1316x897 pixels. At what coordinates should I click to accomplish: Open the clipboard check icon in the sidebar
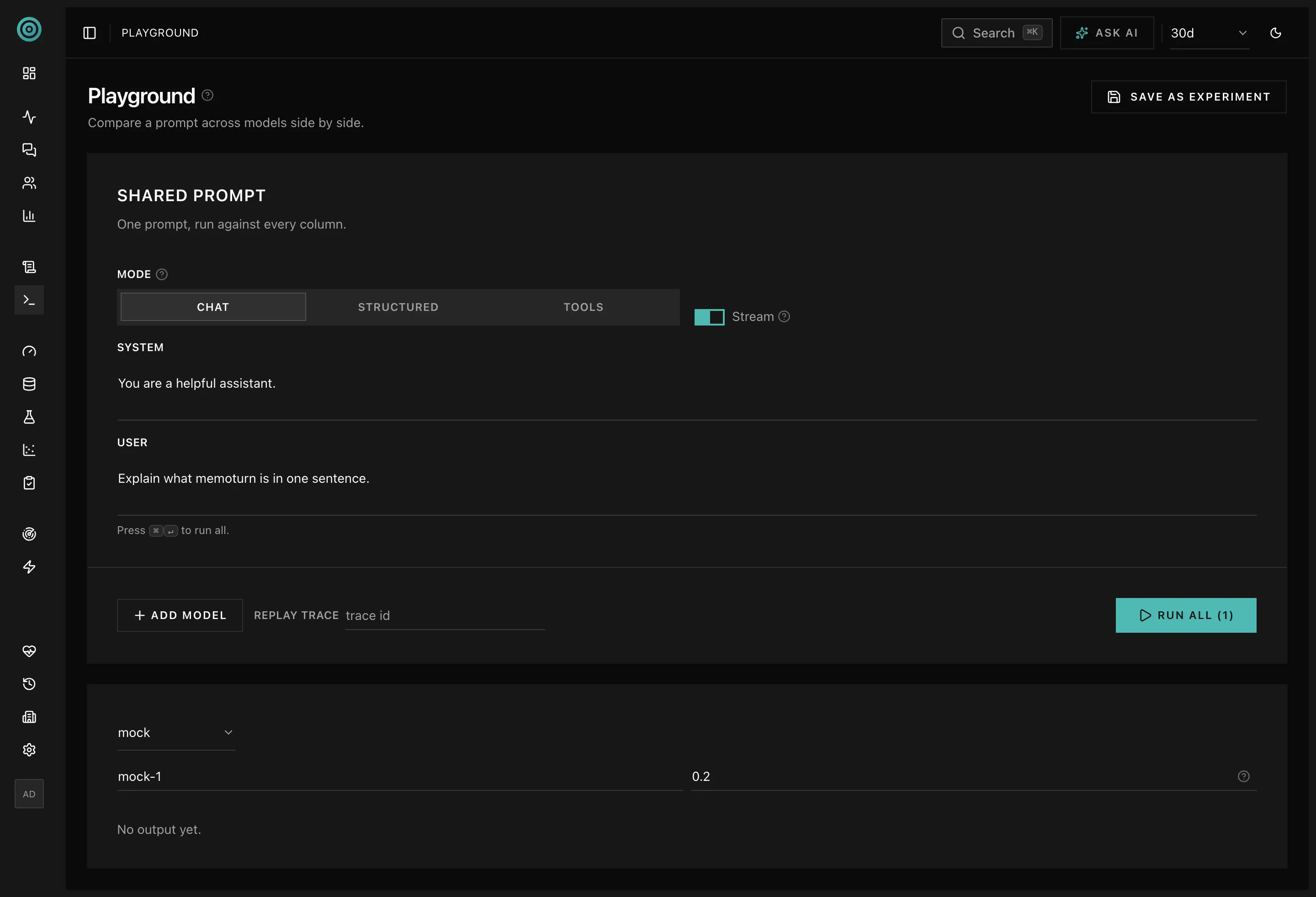pos(29,483)
